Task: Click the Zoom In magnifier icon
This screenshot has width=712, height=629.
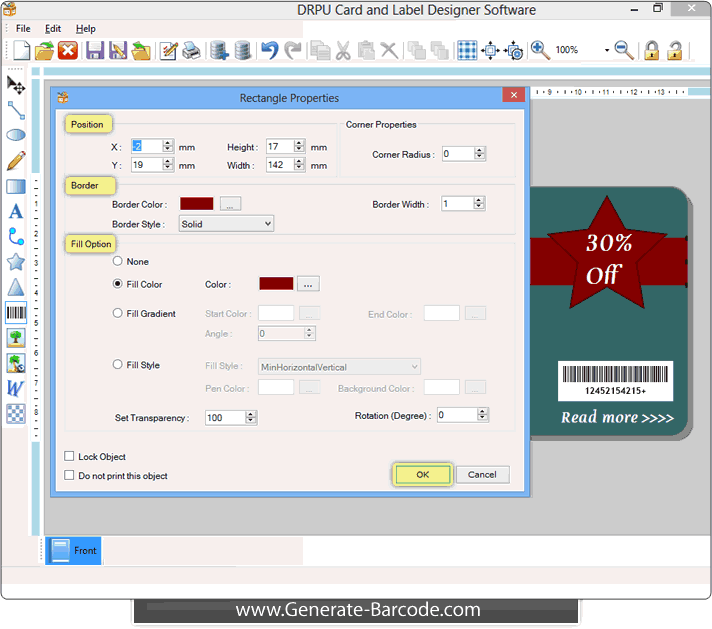Action: (540, 50)
